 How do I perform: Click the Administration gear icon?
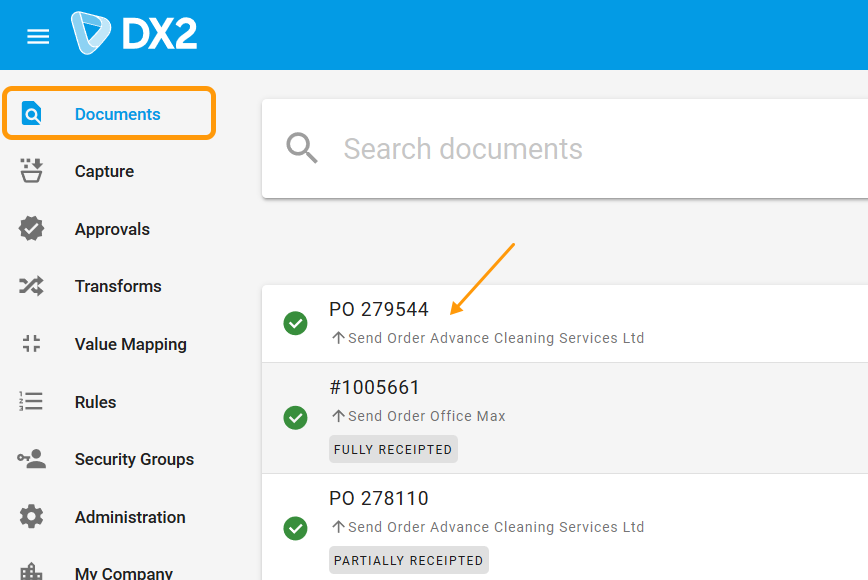click(30, 516)
